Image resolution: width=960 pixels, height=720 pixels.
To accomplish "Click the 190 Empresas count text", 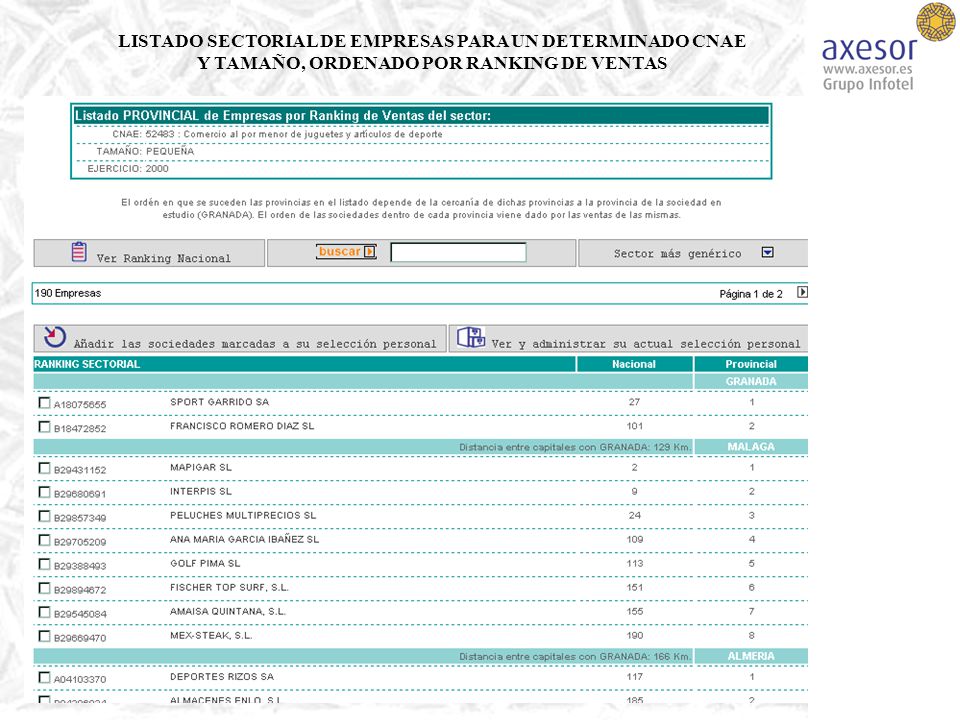I will tap(67, 293).
